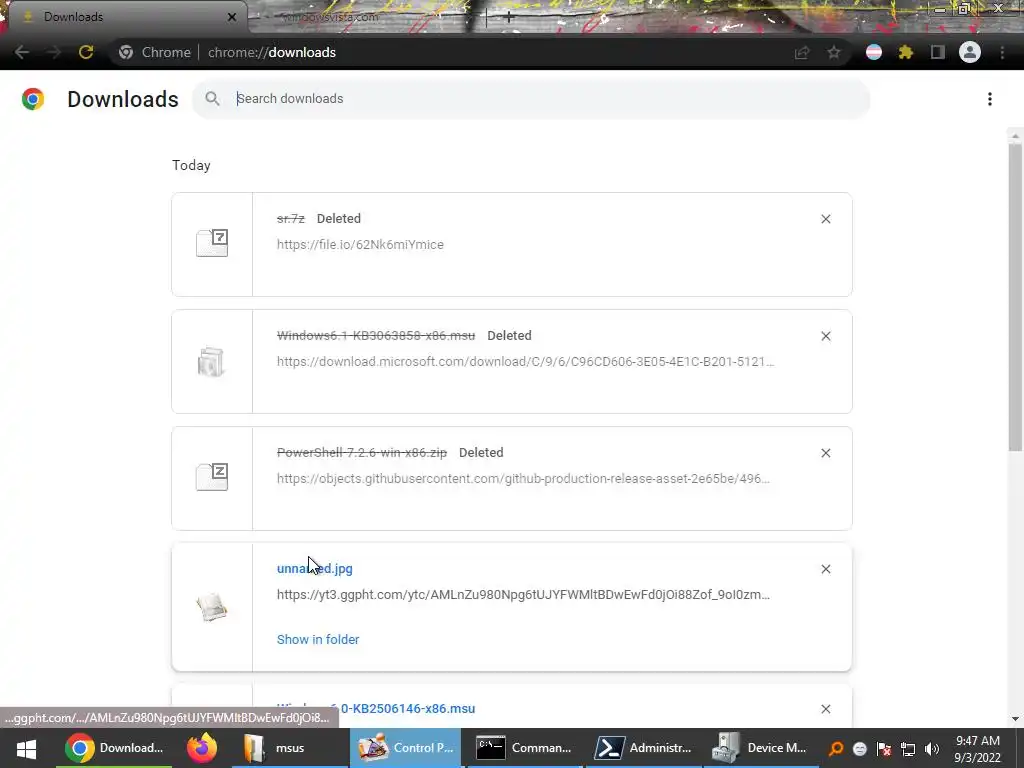The width and height of the screenshot is (1024, 768).
Task: Switch to Control Panel taskbar item
Action: (406, 748)
